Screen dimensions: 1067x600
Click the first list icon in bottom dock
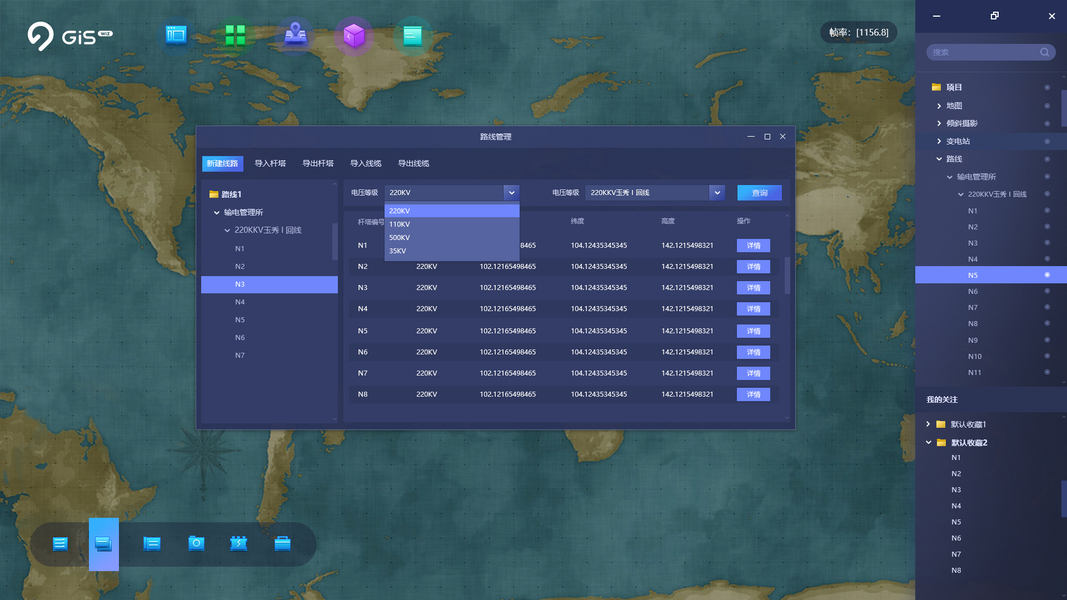(x=60, y=544)
